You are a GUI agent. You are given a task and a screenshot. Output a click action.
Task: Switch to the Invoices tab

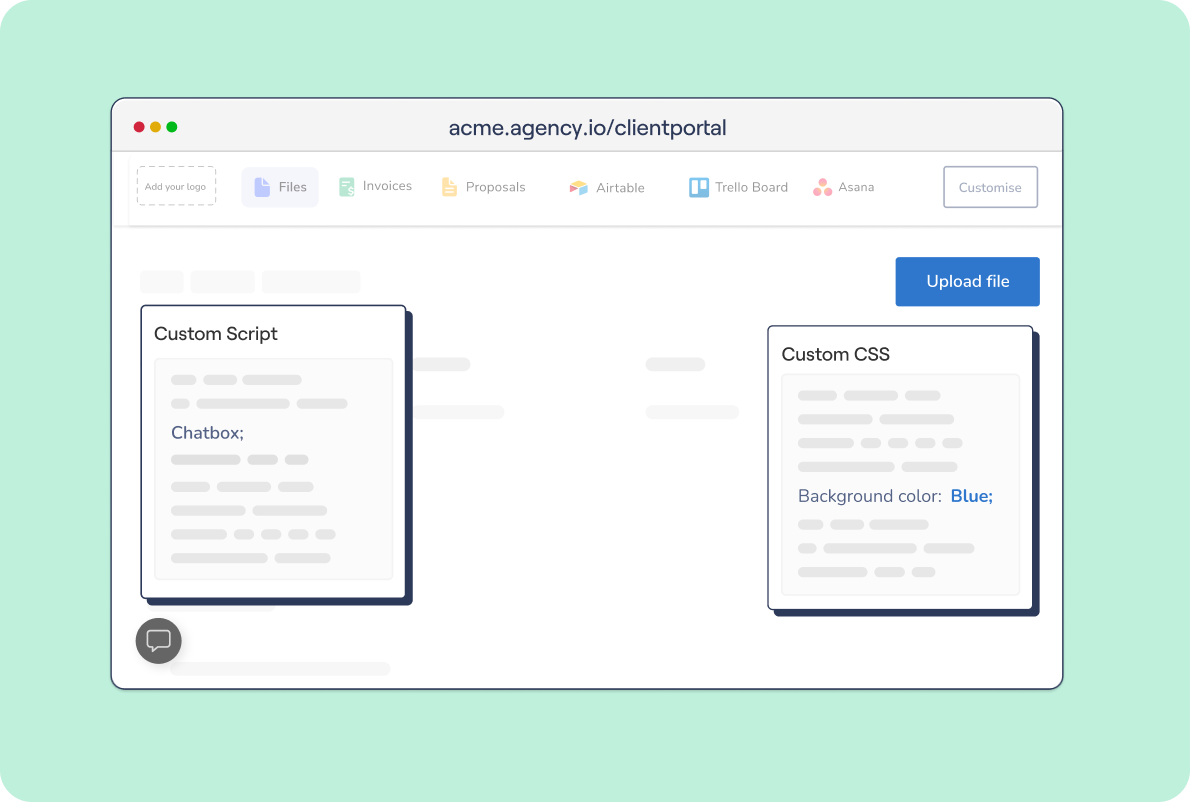(x=375, y=186)
